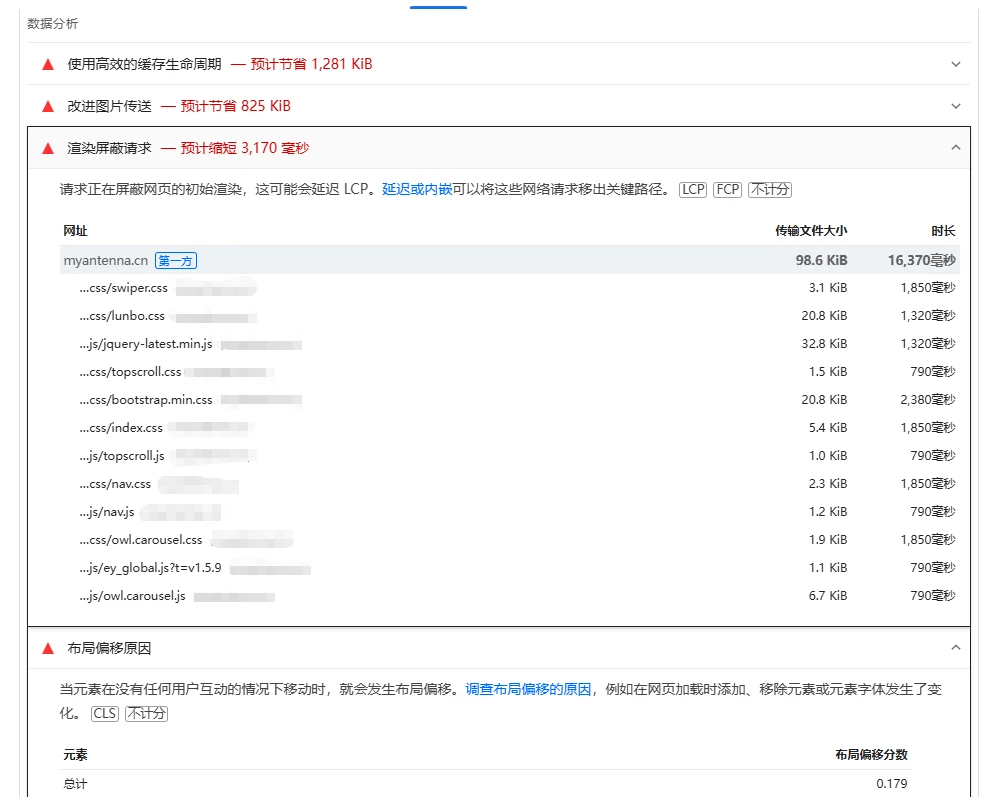The image size is (1001, 797).
Task: Expand the 改进图片传送 audit chevron
Action: pos(955,106)
